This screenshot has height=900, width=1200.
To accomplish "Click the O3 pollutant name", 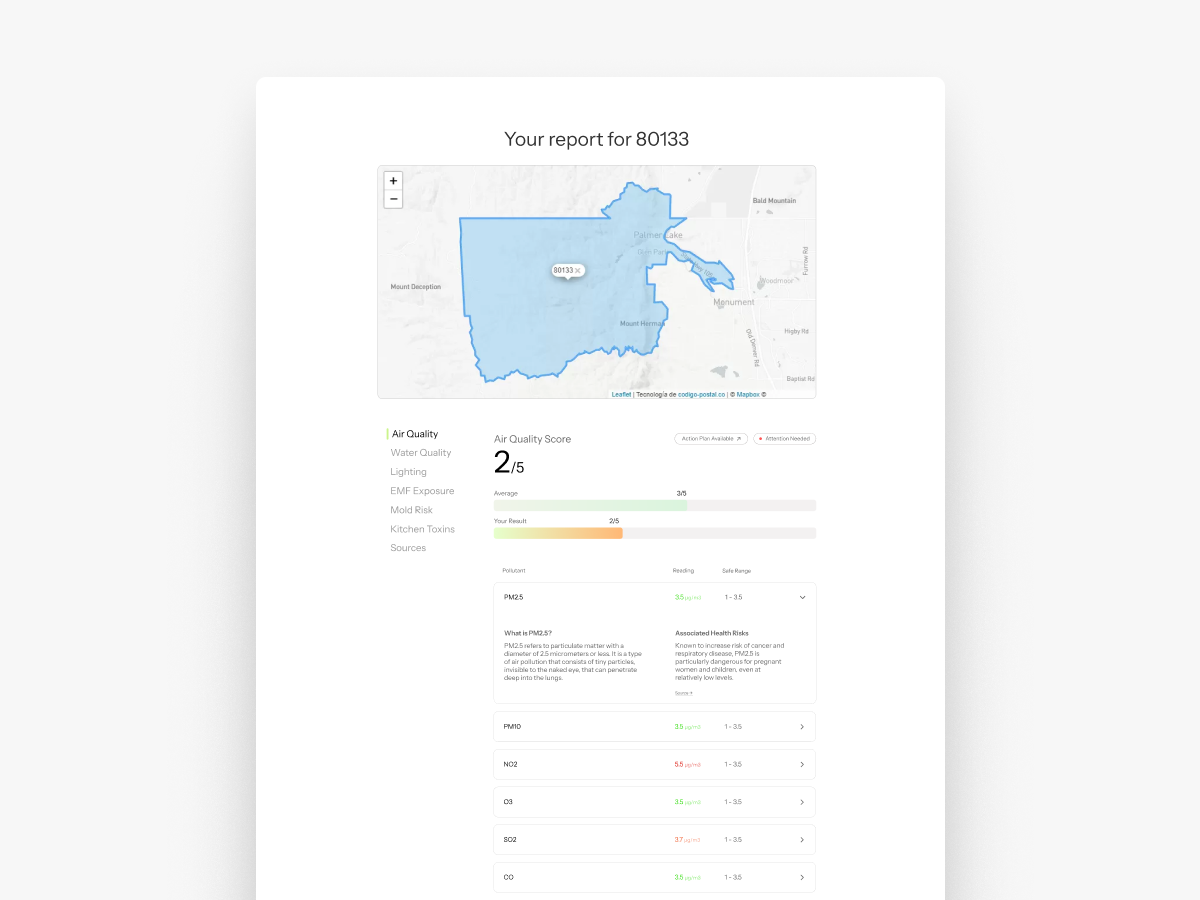I will 508,802.
